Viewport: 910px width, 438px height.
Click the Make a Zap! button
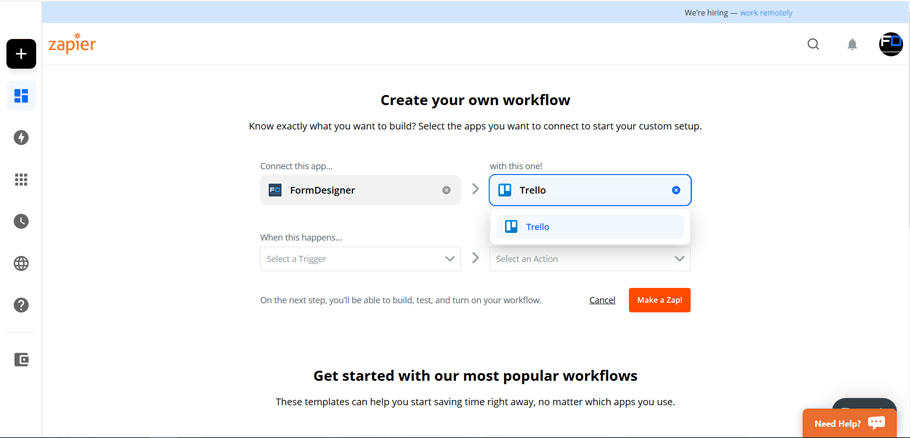point(659,300)
